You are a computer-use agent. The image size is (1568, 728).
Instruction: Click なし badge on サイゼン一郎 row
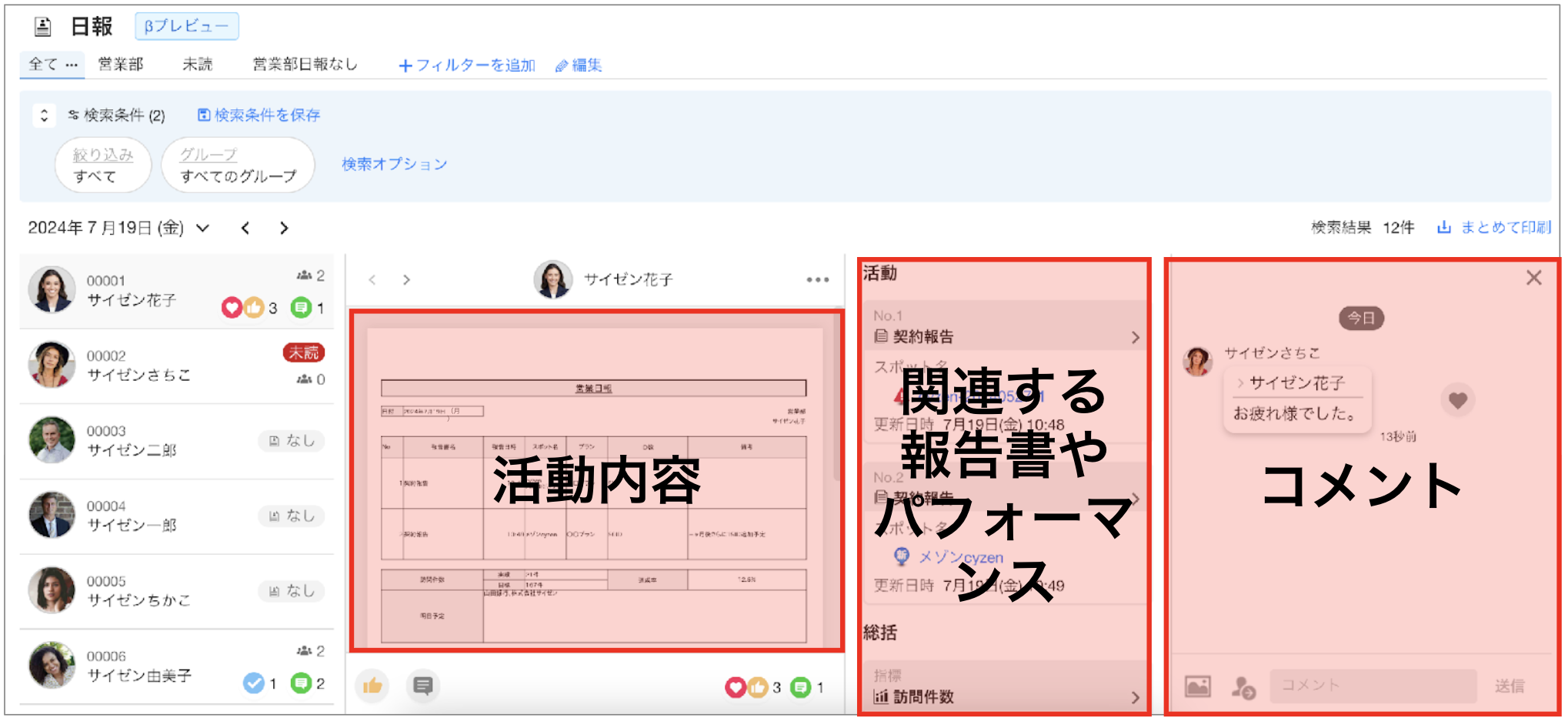[292, 516]
